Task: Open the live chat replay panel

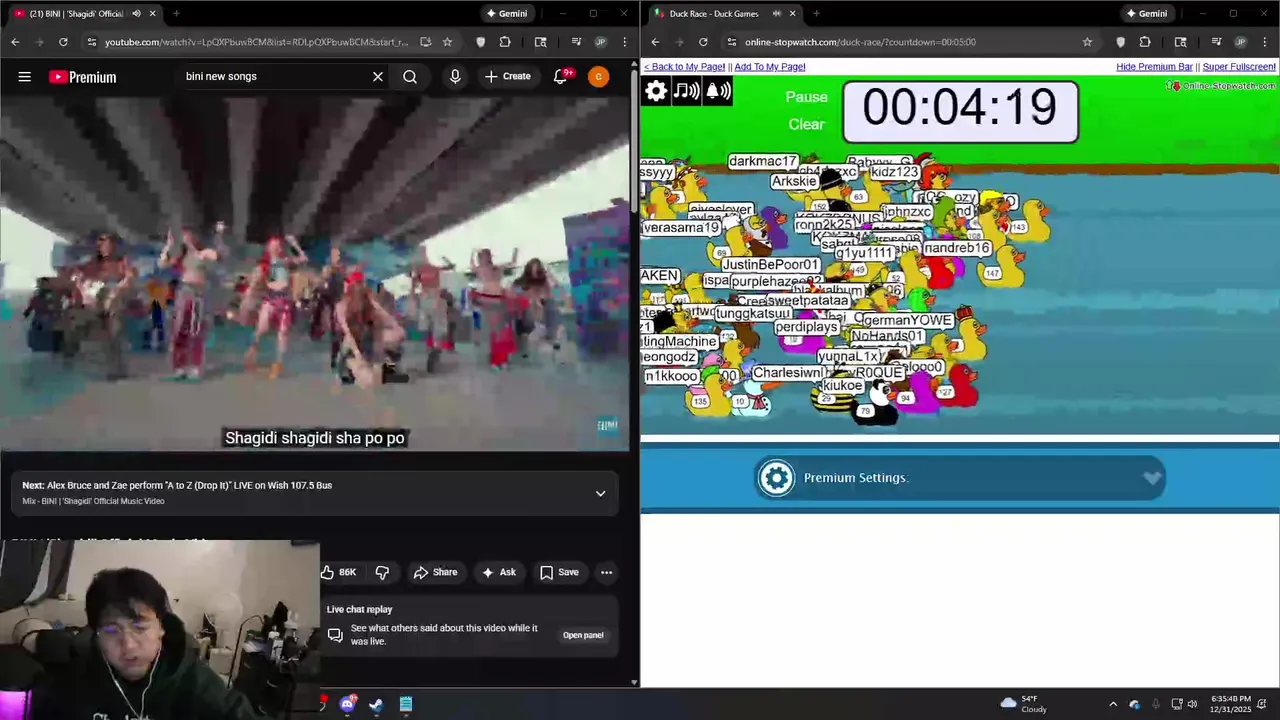Action: tap(583, 635)
